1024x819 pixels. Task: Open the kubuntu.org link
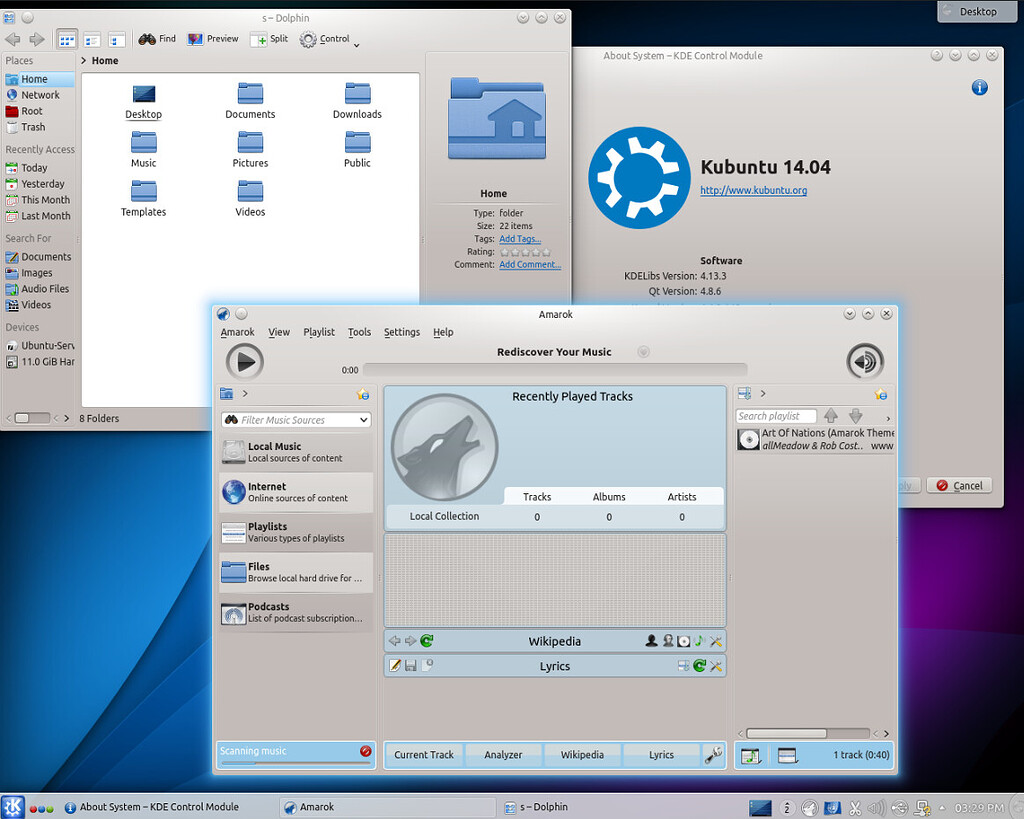pyautogui.click(x=754, y=190)
